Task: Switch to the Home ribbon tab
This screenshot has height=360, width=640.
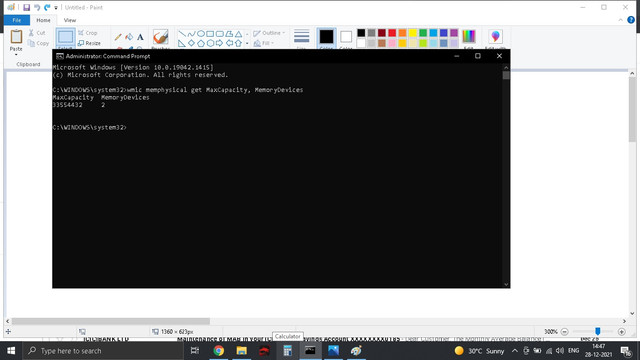Action: (43, 20)
